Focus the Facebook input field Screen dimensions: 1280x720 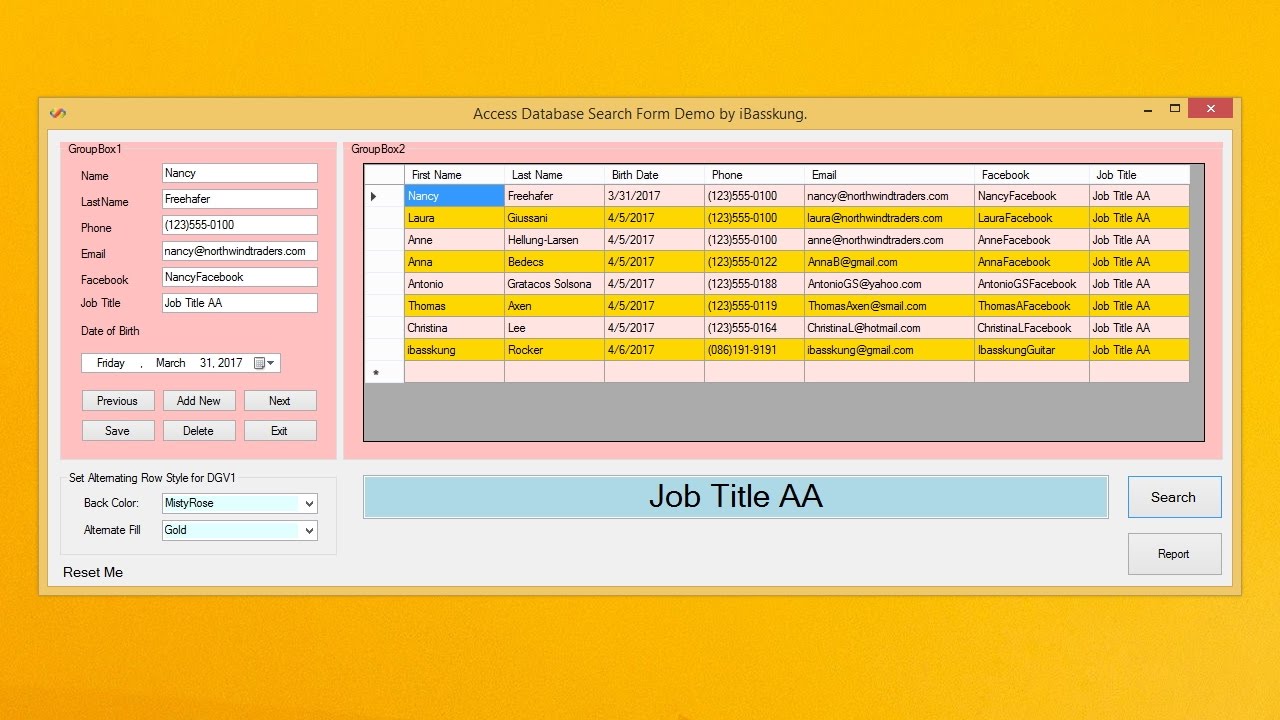tap(240, 277)
